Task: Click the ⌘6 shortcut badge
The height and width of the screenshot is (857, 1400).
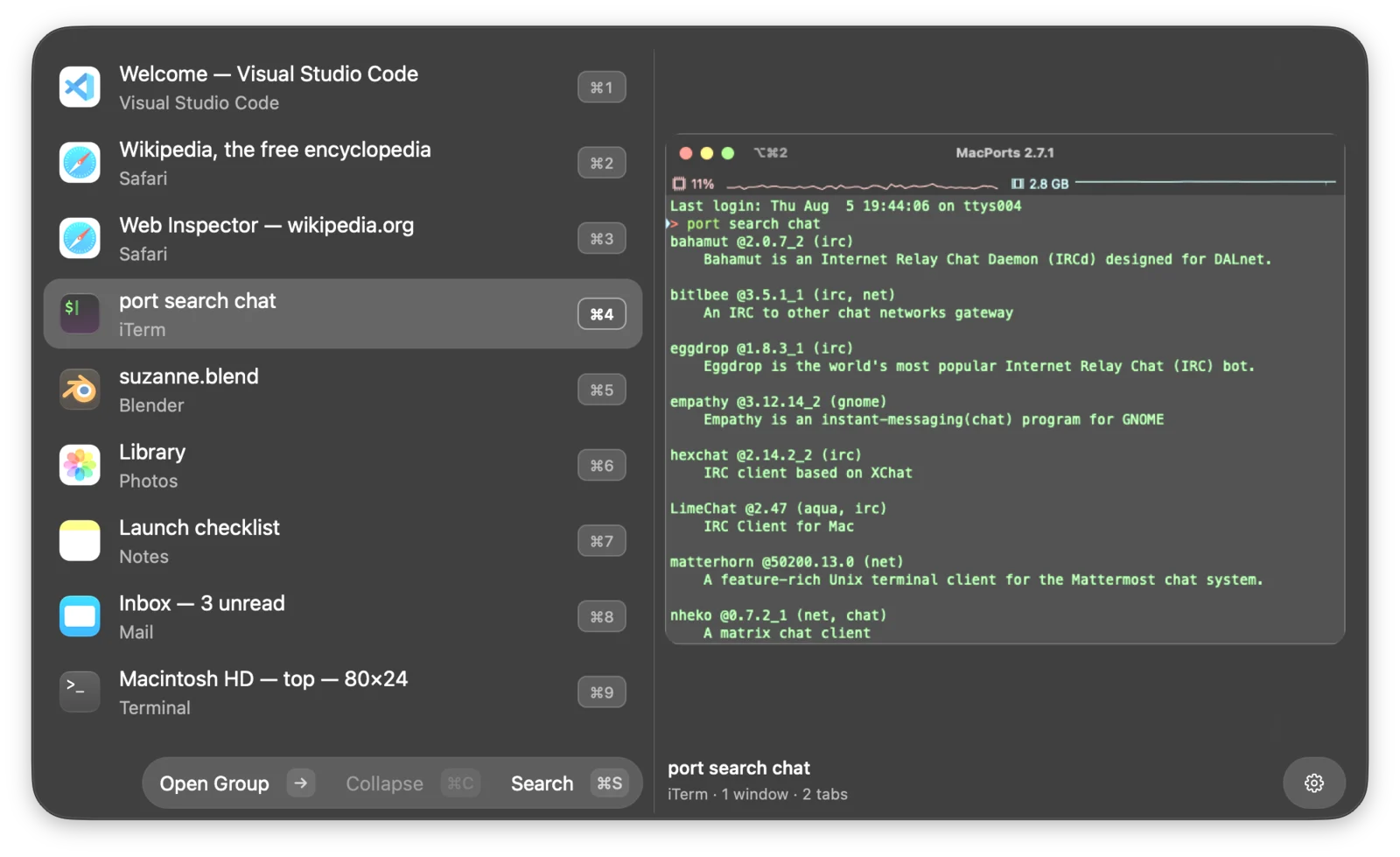Action: (601, 465)
